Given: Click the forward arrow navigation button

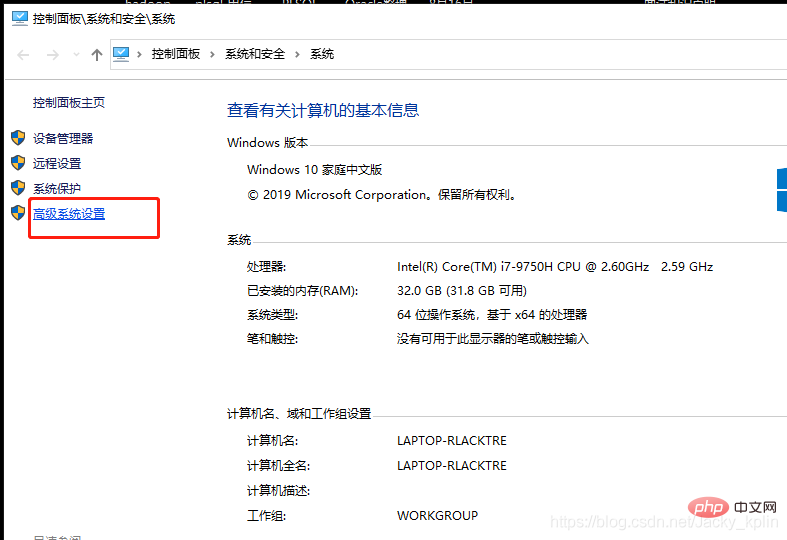Looking at the screenshot, I should pyautogui.click(x=50, y=55).
